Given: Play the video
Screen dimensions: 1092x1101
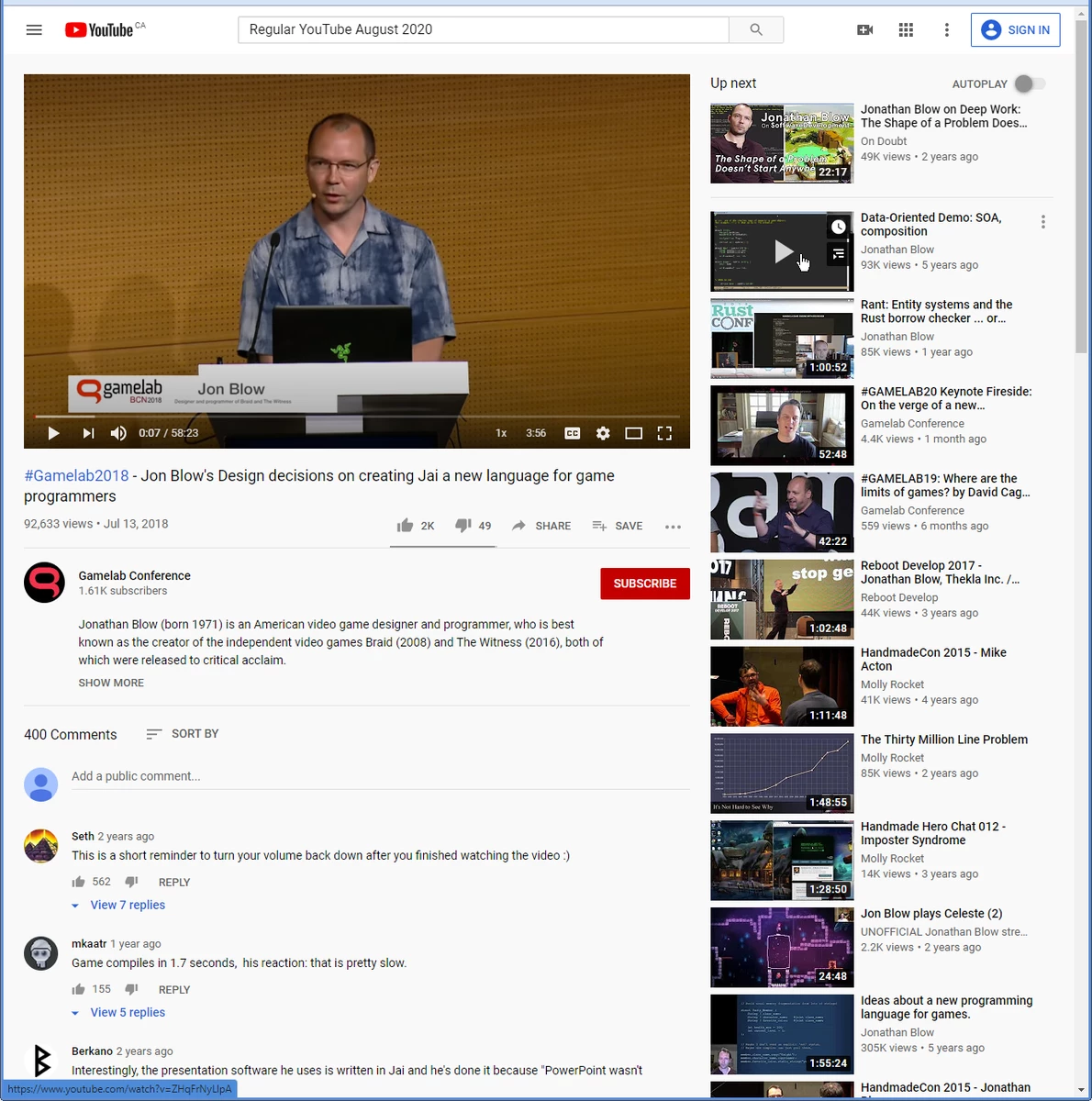Looking at the screenshot, I should 53,433.
